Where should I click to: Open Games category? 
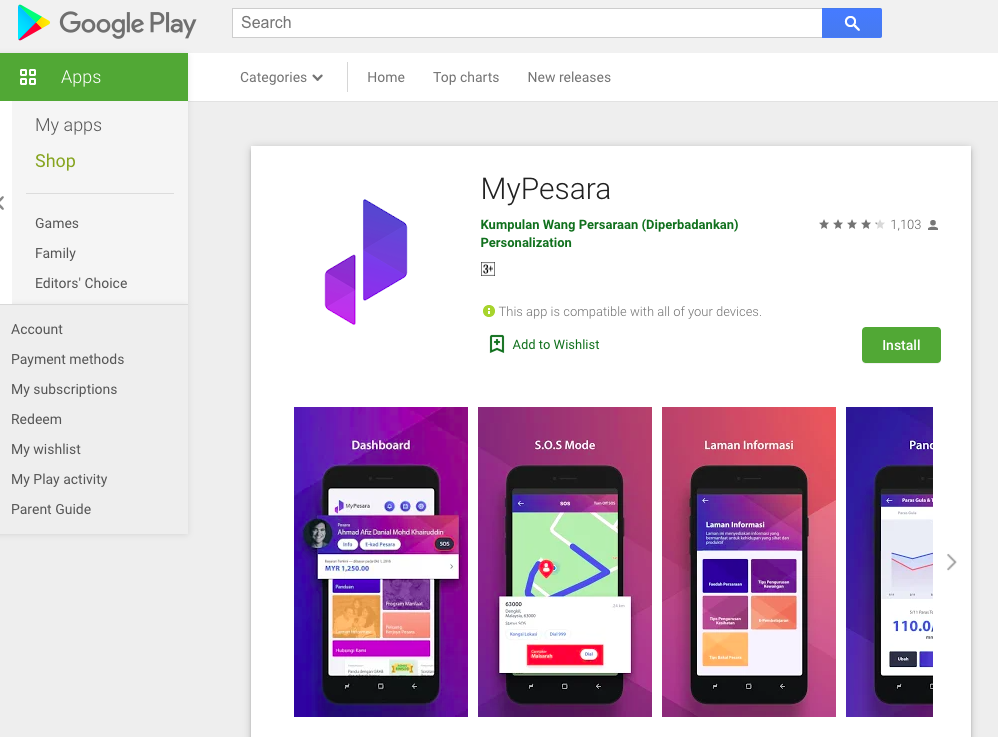click(x=57, y=223)
